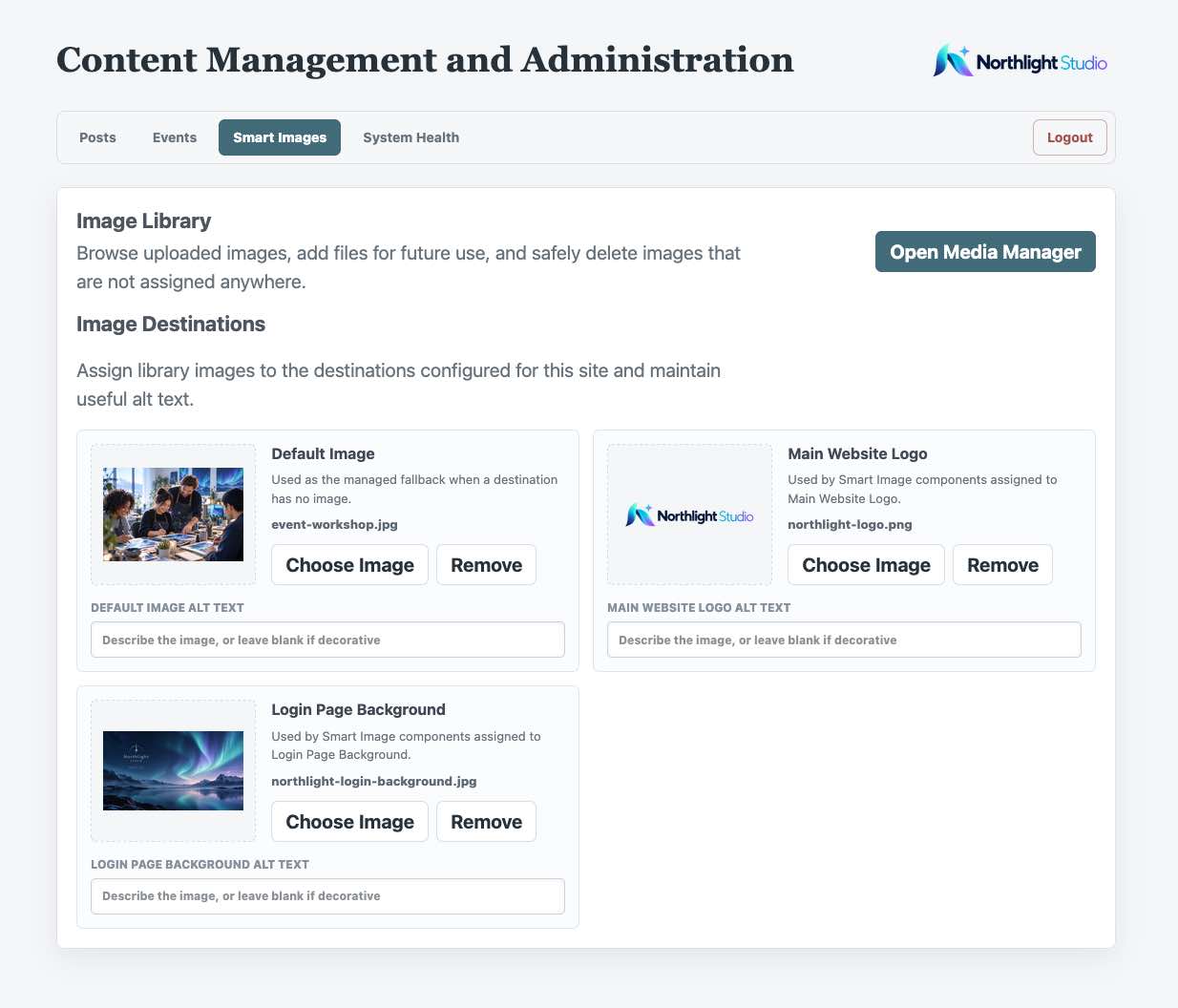Image resolution: width=1178 pixels, height=1008 pixels.
Task: Focus the Default Image alt text field
Action: coord(327,640)
